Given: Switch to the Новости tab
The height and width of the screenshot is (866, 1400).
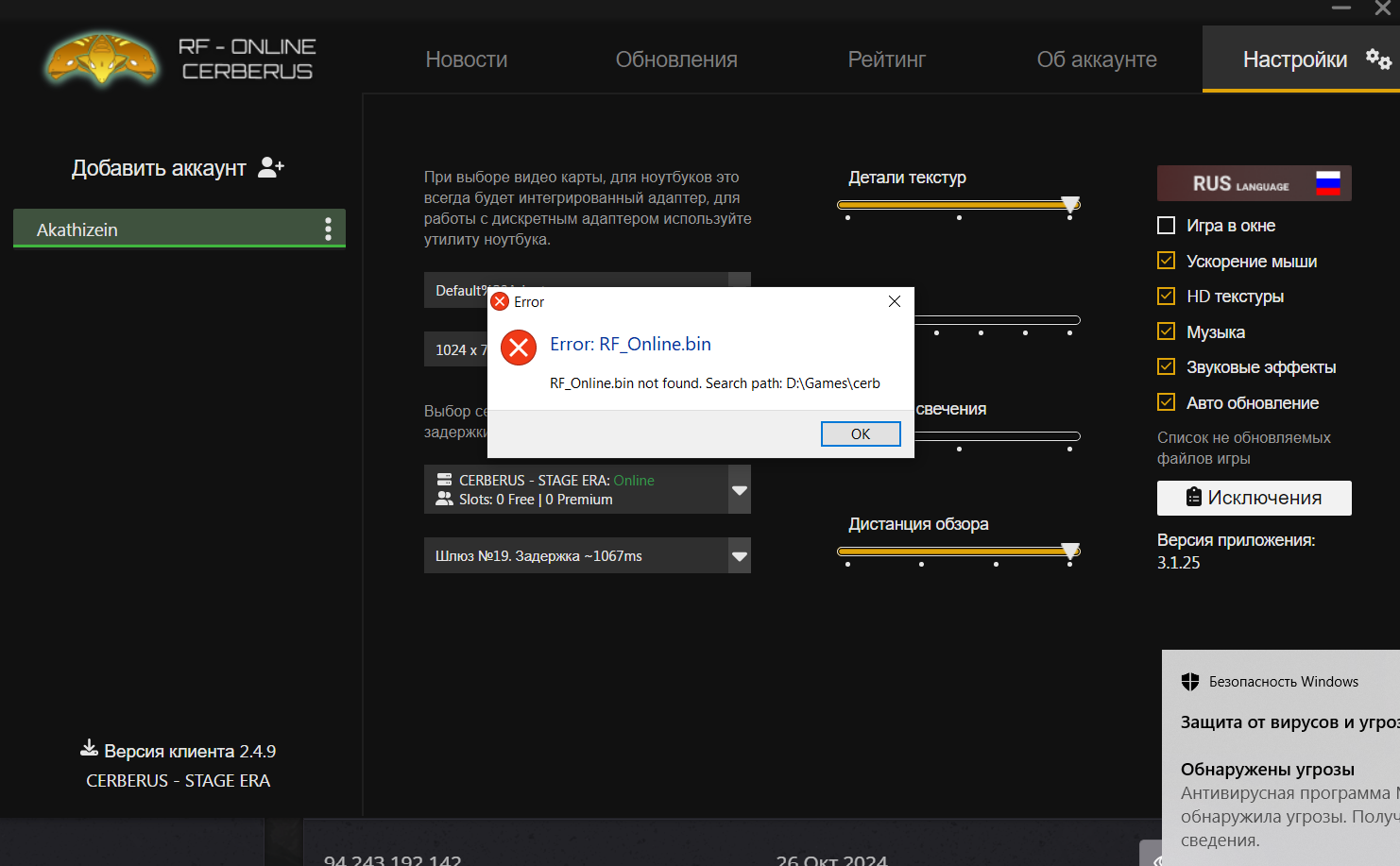Looking at the screenshot, I should [x=466, y=59].
